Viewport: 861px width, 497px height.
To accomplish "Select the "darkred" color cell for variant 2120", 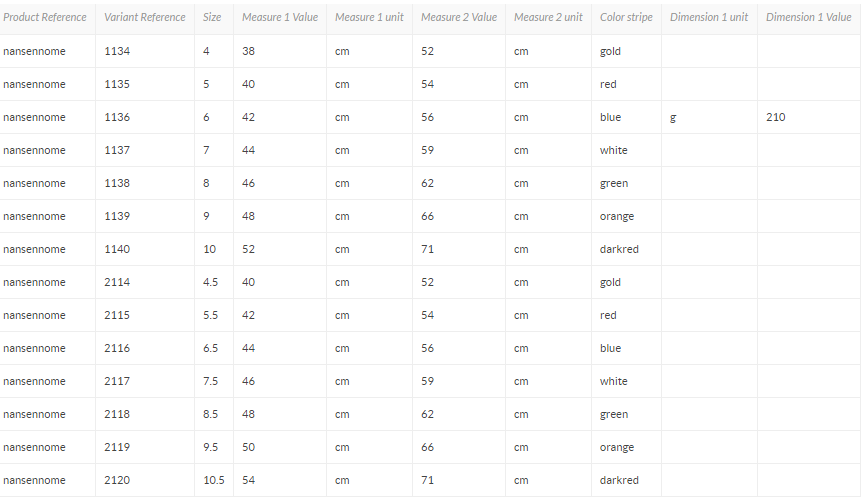I will coord(619,480).
